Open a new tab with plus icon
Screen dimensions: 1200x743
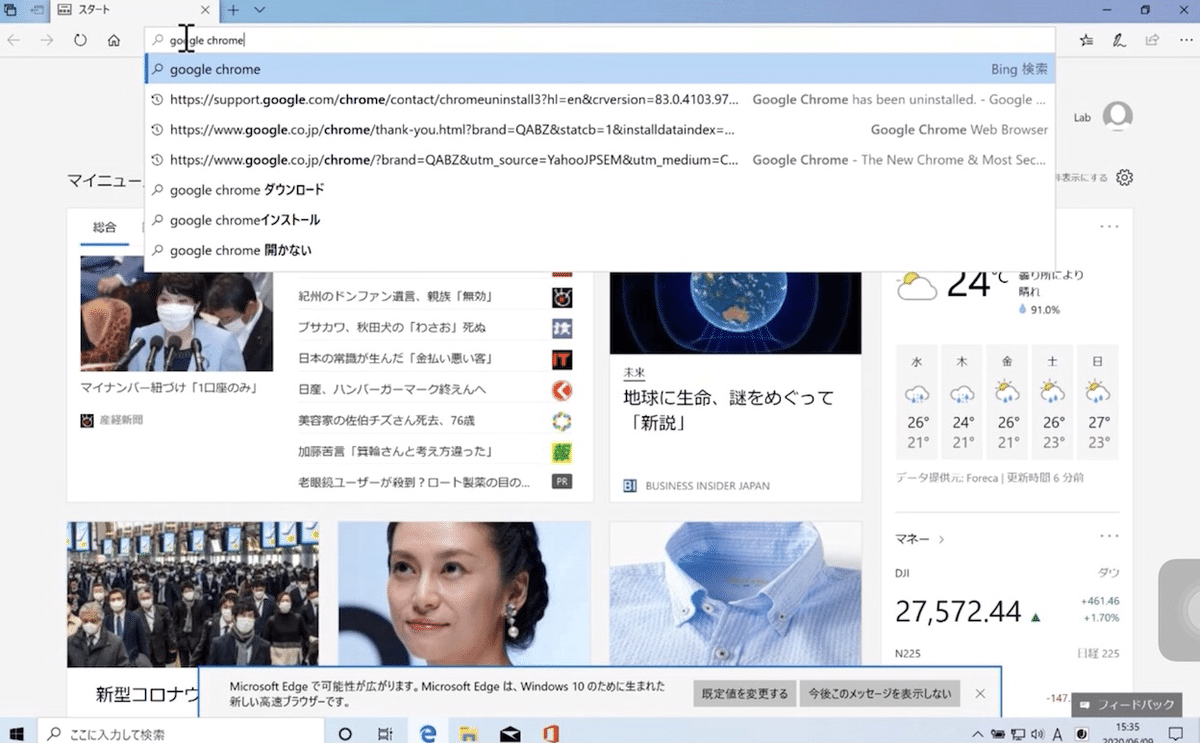233,10
